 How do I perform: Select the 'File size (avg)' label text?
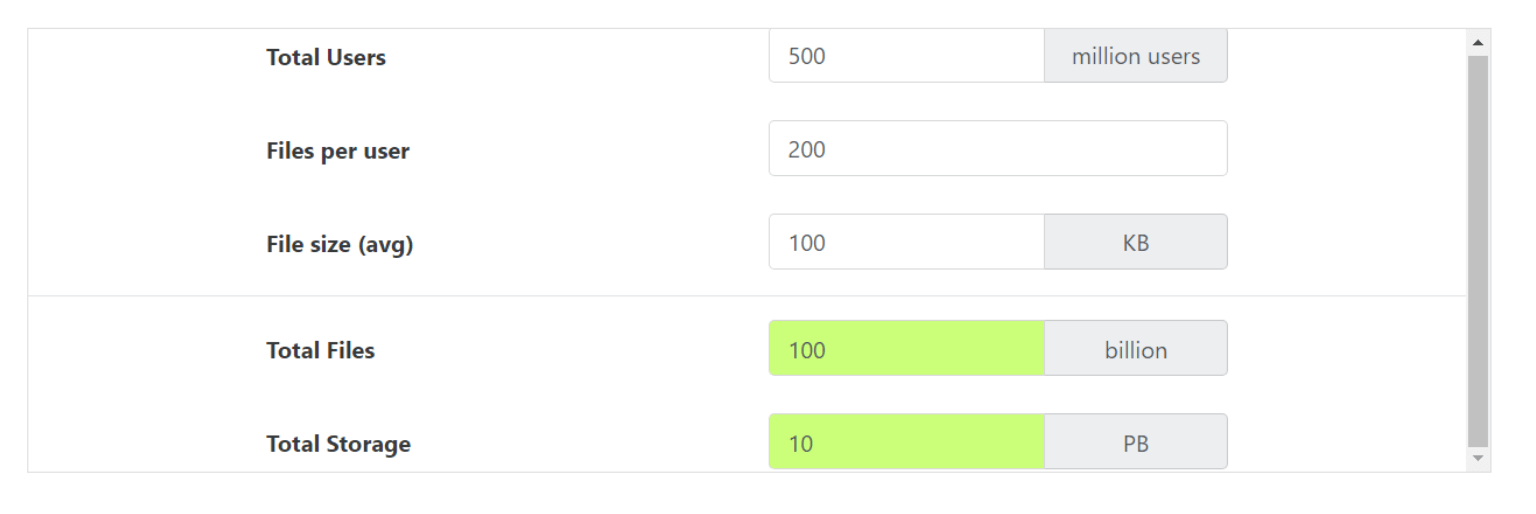point(340,243)
